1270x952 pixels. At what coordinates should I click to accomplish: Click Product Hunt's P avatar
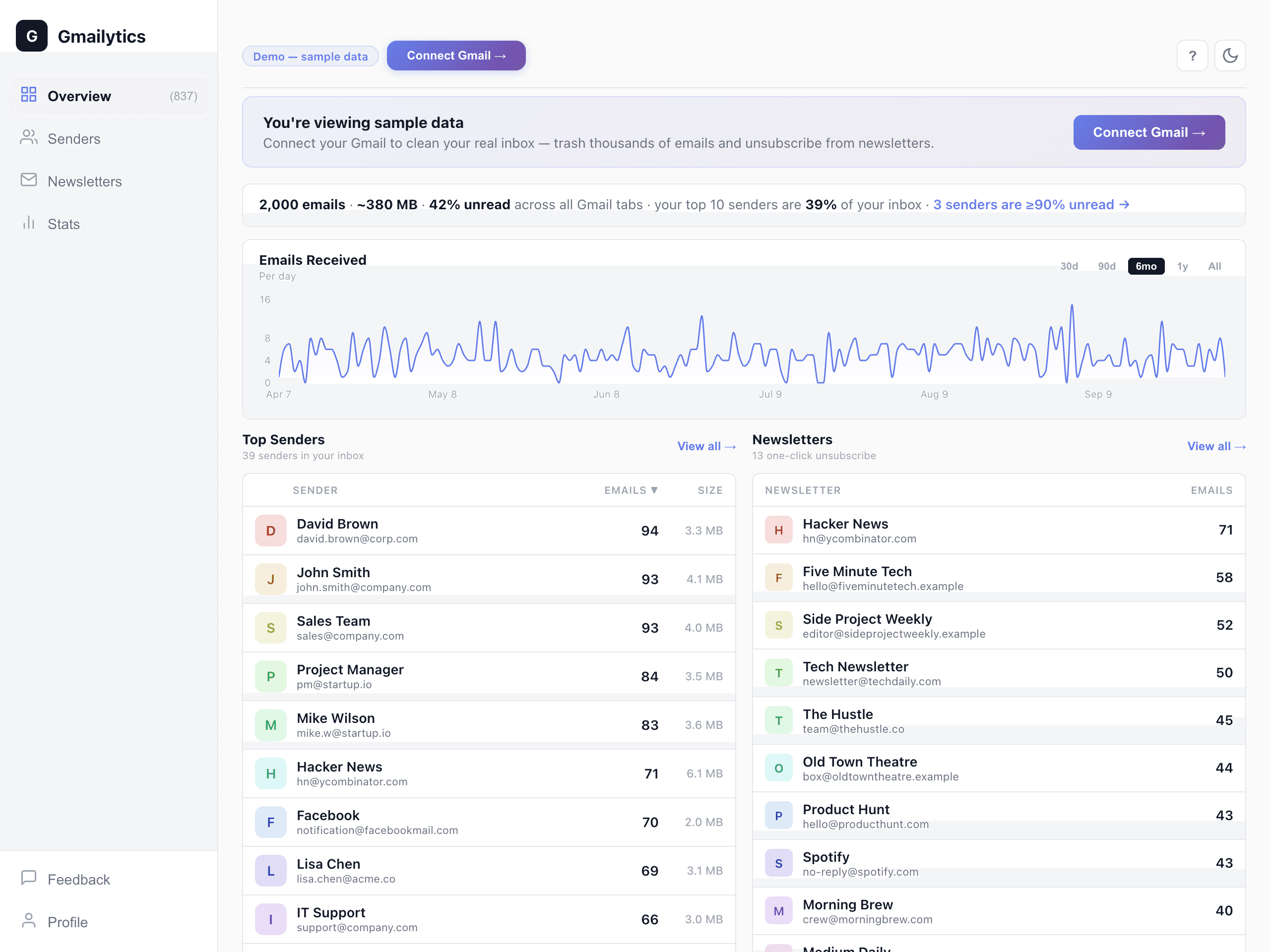tap(778, 816)
